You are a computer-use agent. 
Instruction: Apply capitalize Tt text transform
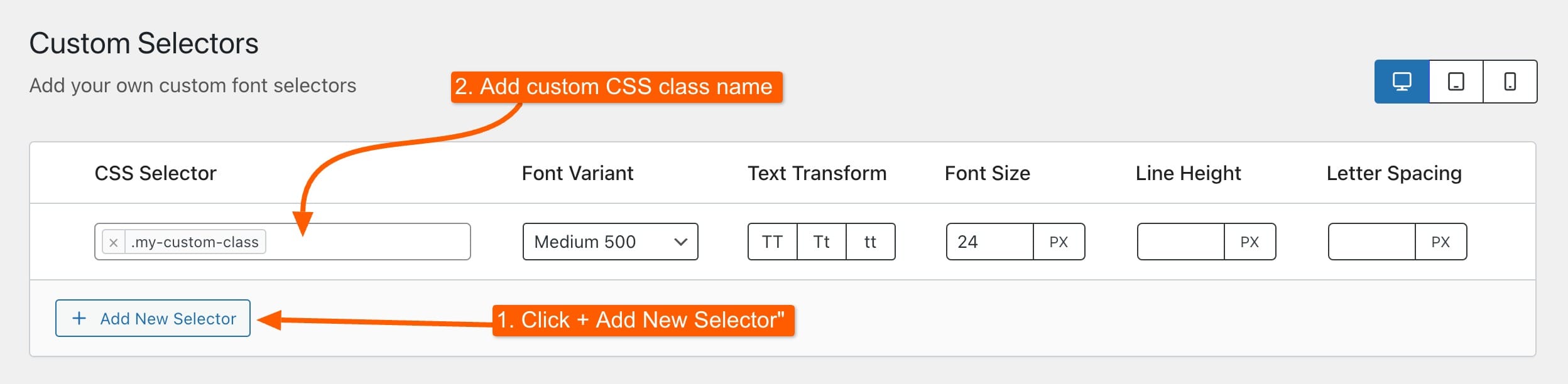click(x=821, y=242)
